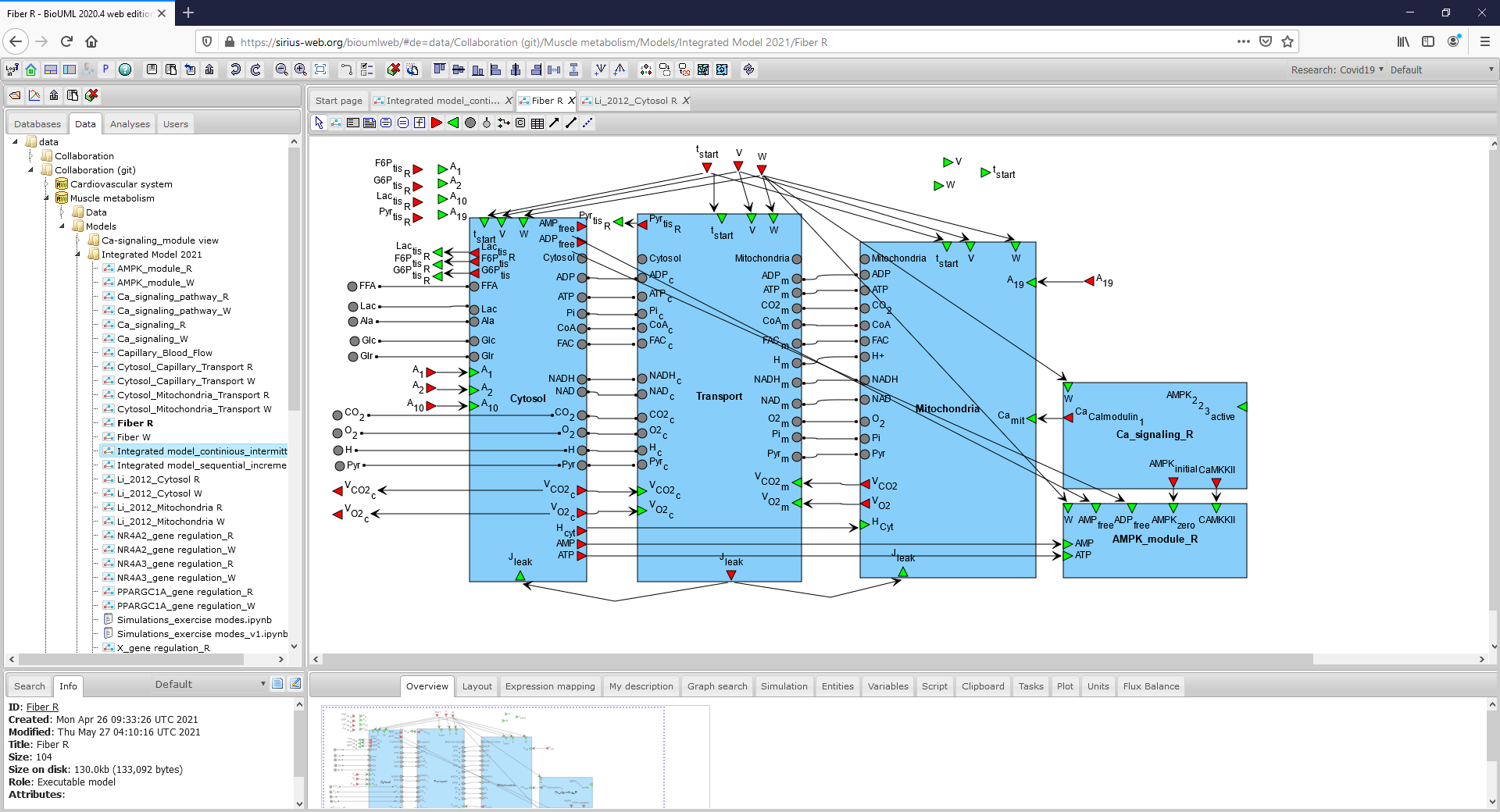Open the Start page tab
1500x812 pixels.
339,101
